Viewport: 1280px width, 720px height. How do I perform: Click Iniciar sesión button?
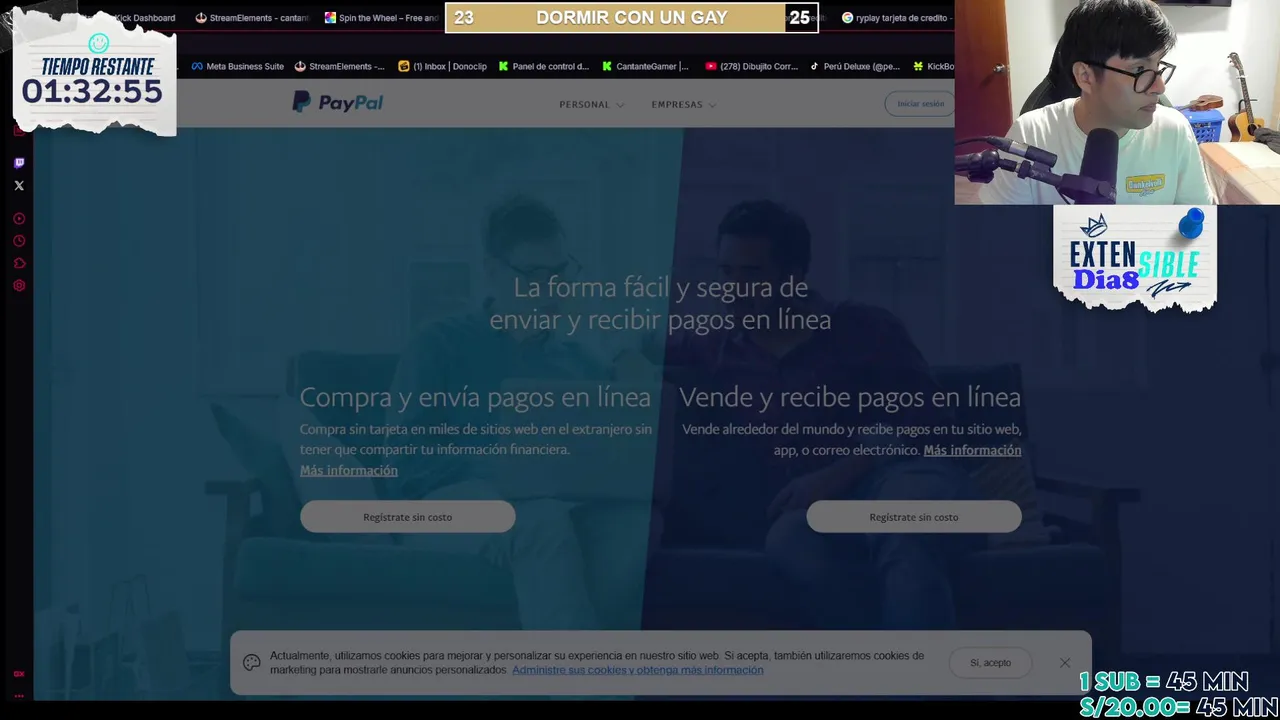pyautogui.click(x=919, y=104)
